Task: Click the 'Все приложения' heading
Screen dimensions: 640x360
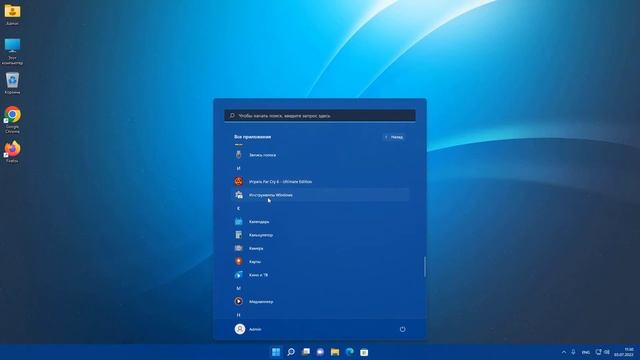Action: pyautogui.click(x=253, y=137)
